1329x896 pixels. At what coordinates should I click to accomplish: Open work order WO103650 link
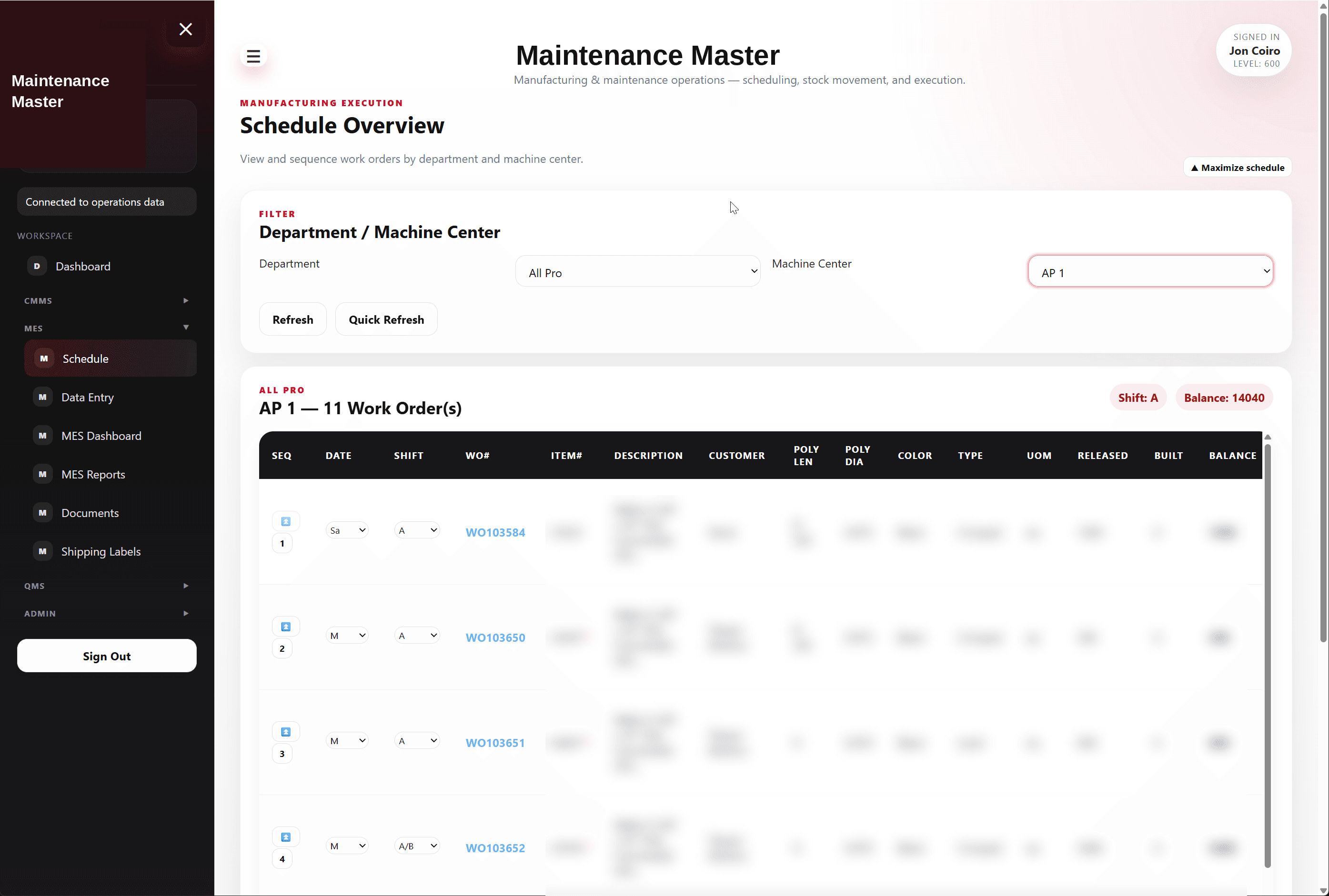click(x=495, y=637)
